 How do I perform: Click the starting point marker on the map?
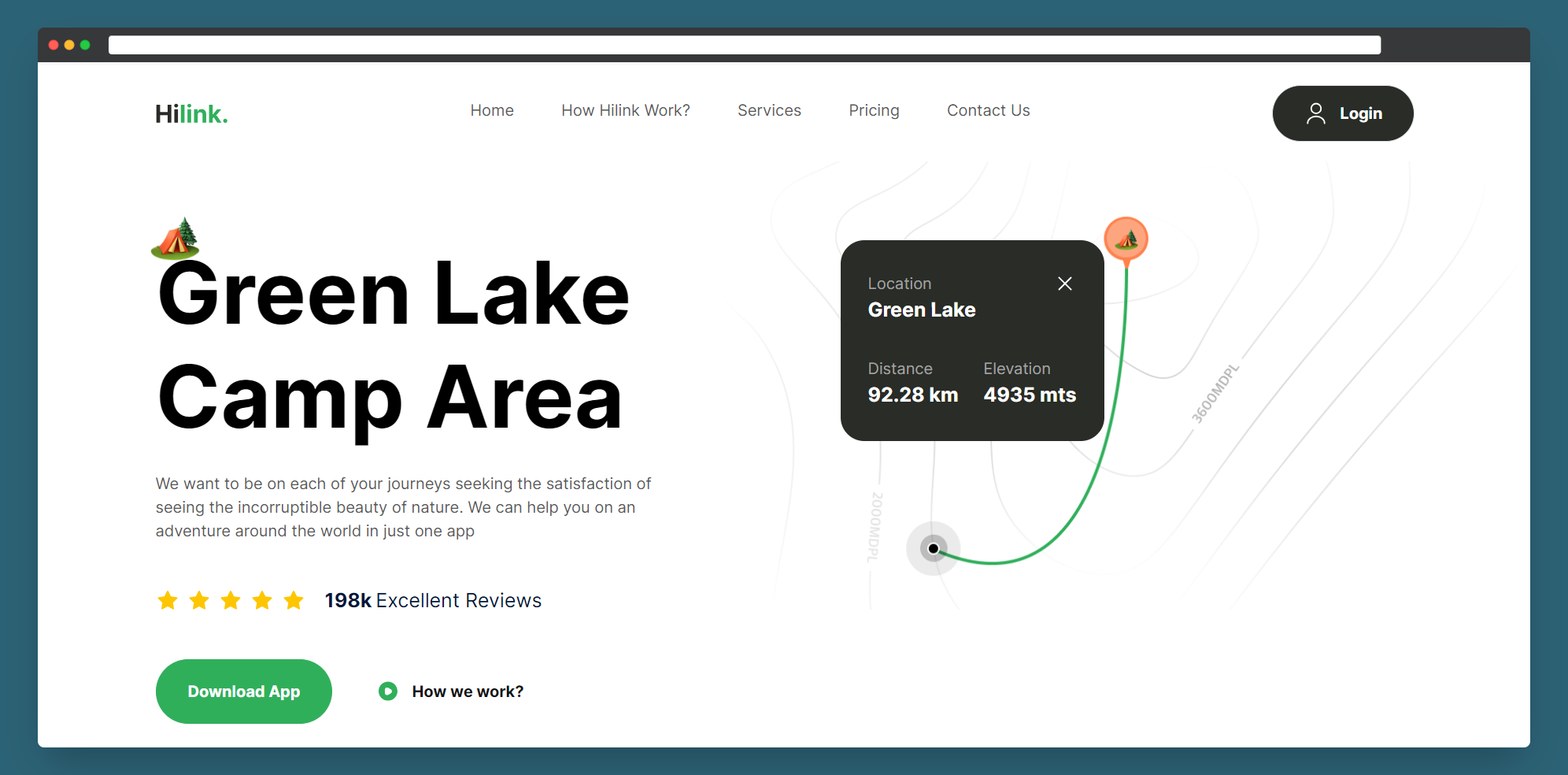tap(934, 548)
